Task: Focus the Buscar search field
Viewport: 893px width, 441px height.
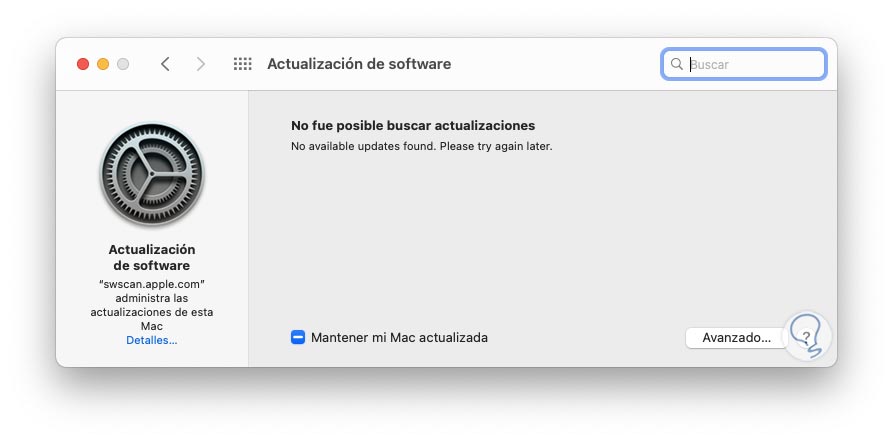Action: click(754, 64)
